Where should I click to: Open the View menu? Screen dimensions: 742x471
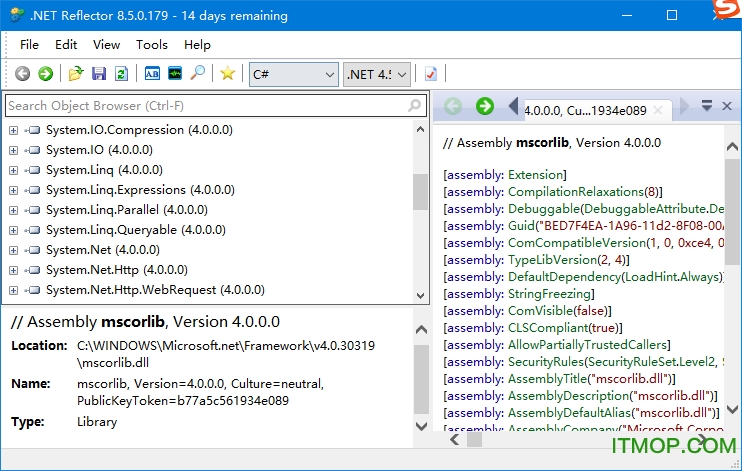point(106,44)
